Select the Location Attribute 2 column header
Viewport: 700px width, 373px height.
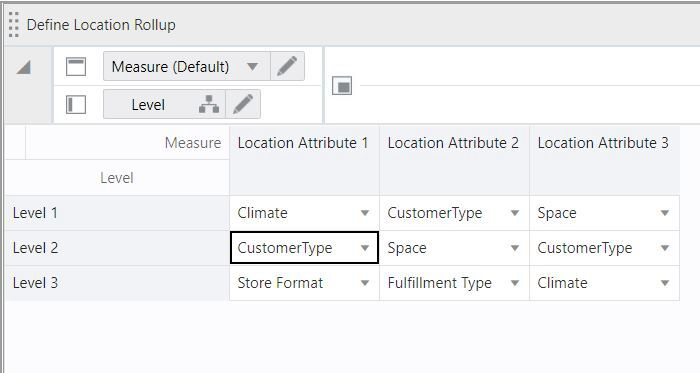pos(454,161)
